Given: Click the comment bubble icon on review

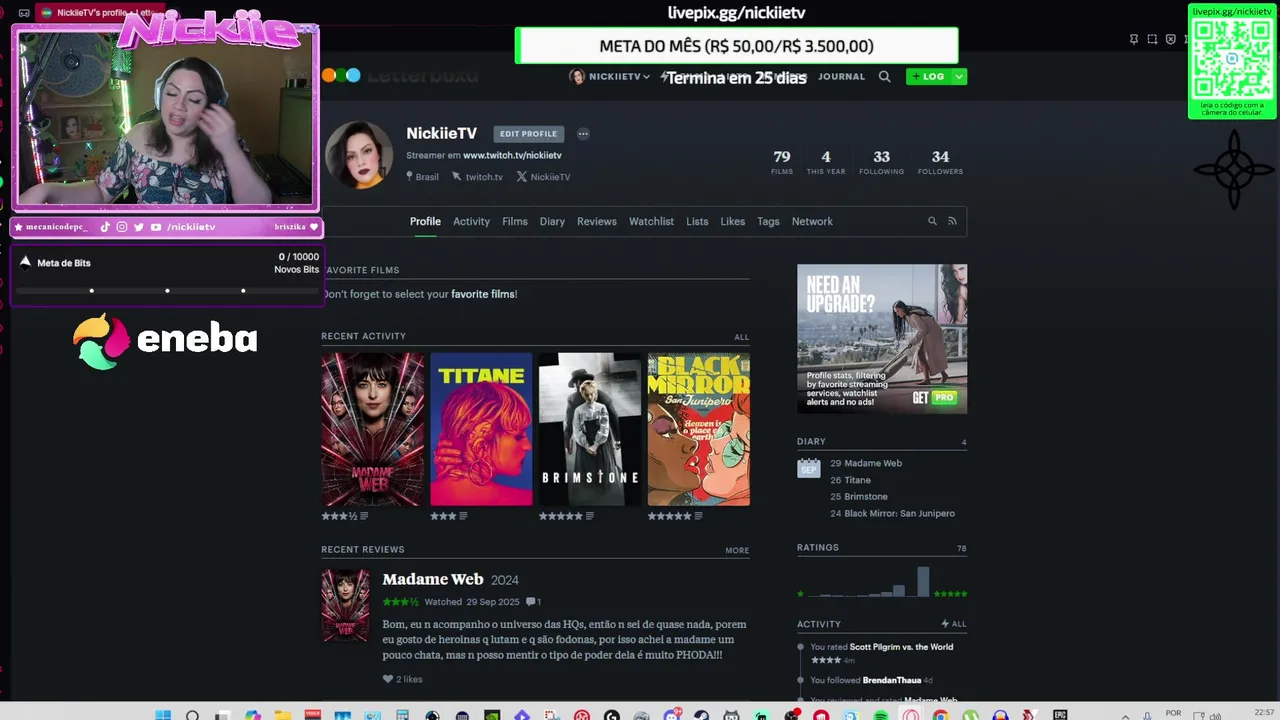Looking at the screenshot, I should pyautogui.click(x=530, y=602).
